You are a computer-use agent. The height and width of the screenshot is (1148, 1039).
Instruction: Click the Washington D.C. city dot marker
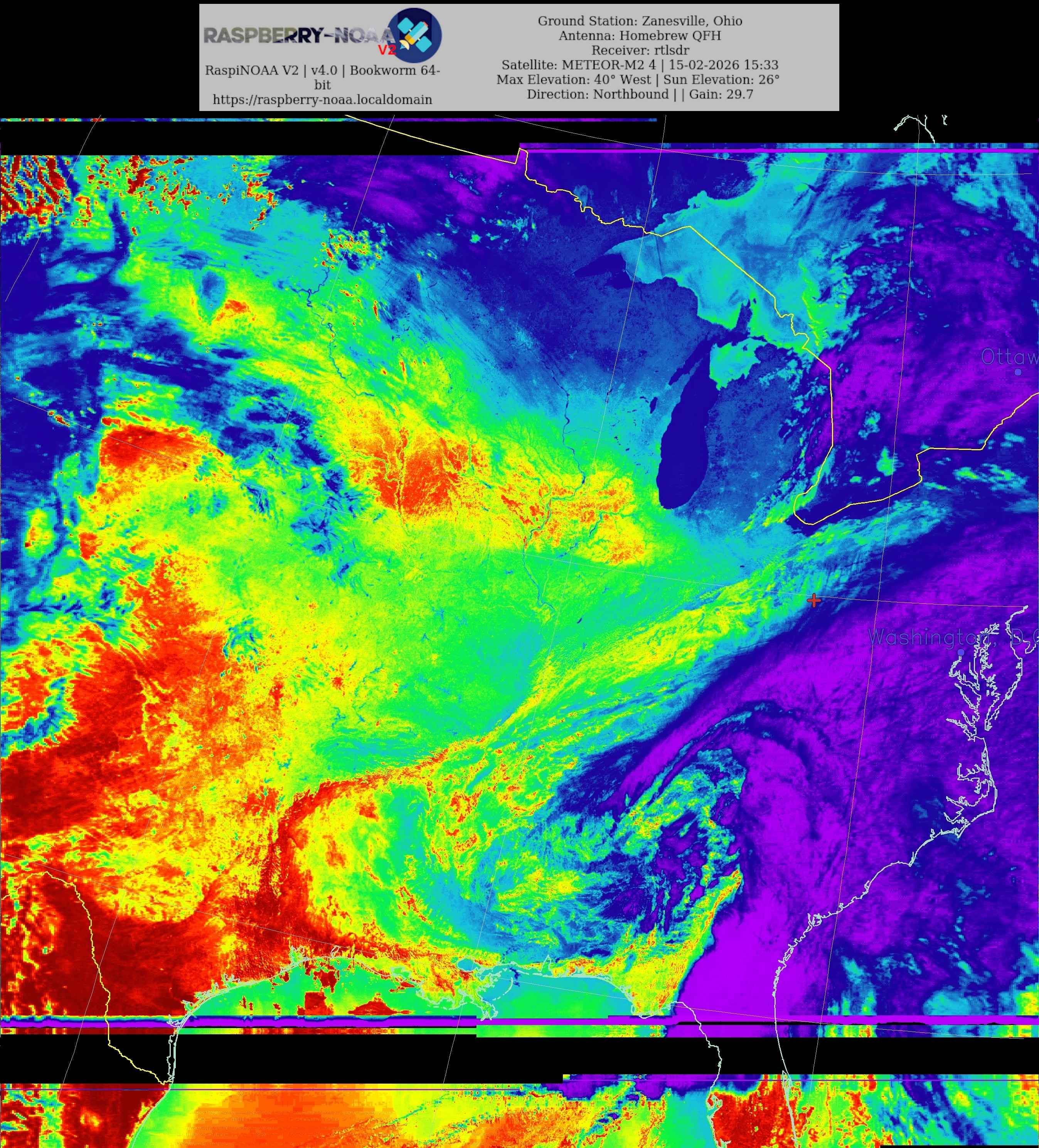[x=962, y=652]
